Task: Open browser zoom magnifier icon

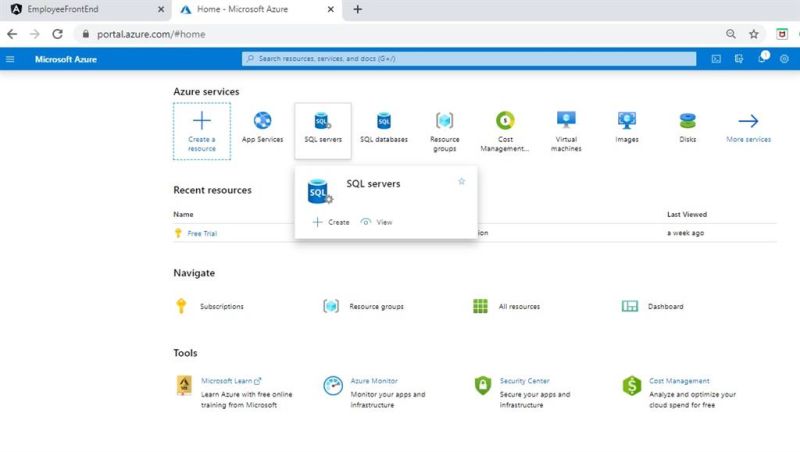Action: coord(731,34)
